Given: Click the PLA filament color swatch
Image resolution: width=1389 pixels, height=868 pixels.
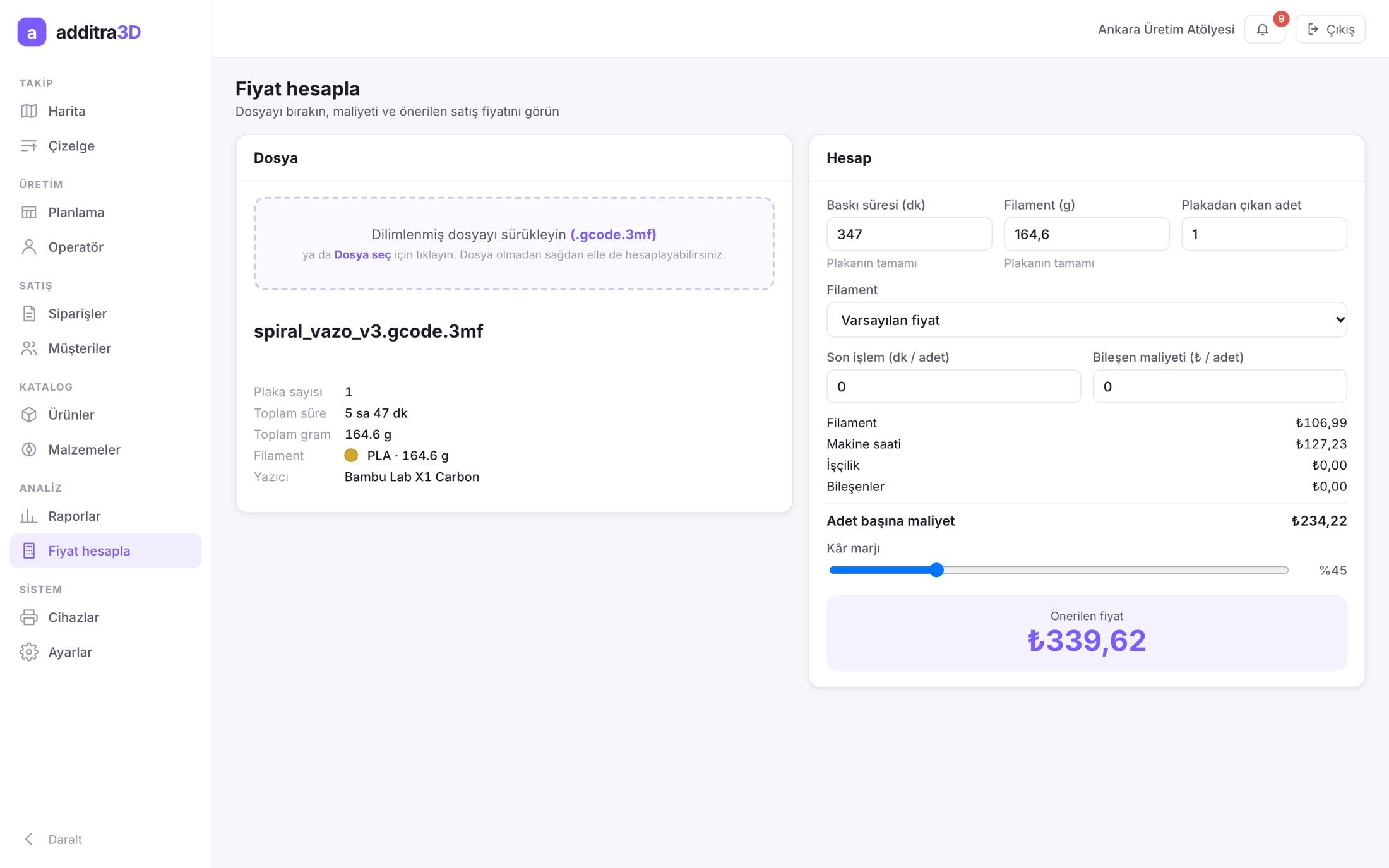Looking at the screenshot, I should coord(351,455).
